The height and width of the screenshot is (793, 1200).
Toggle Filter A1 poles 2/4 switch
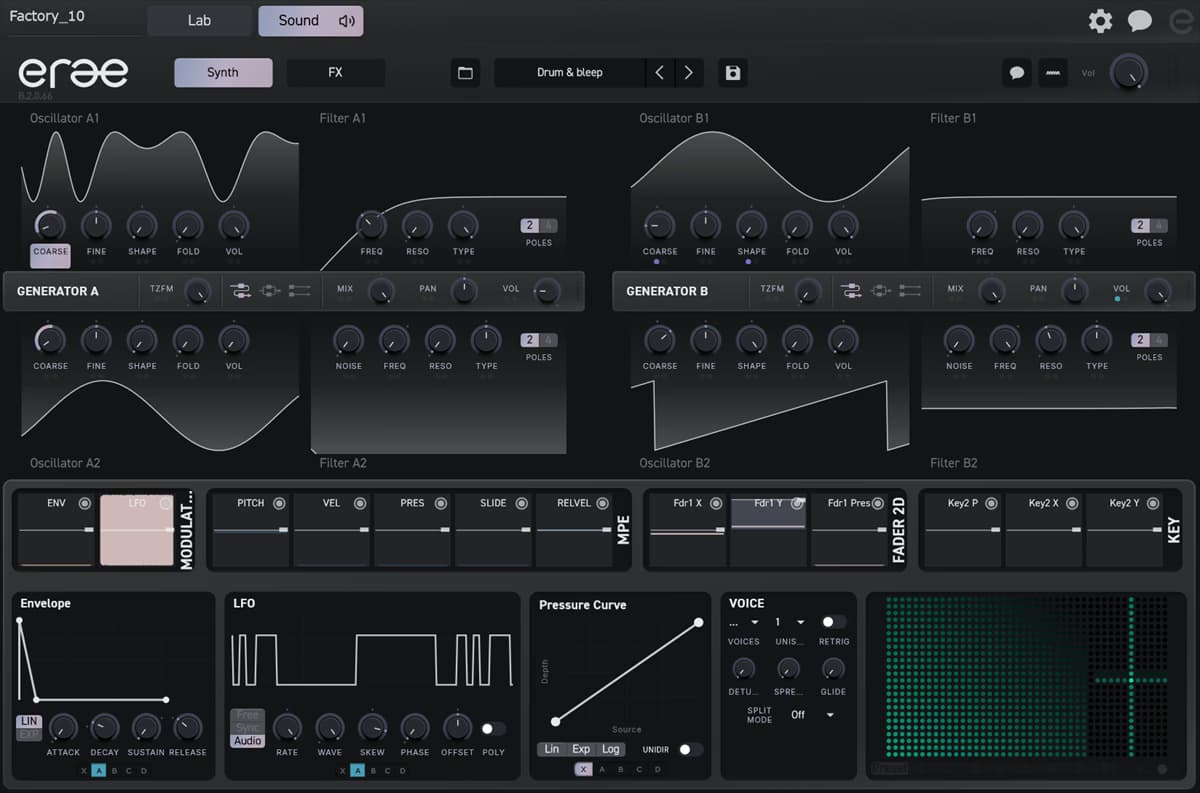pyautogui.click(x=538, y=226)
